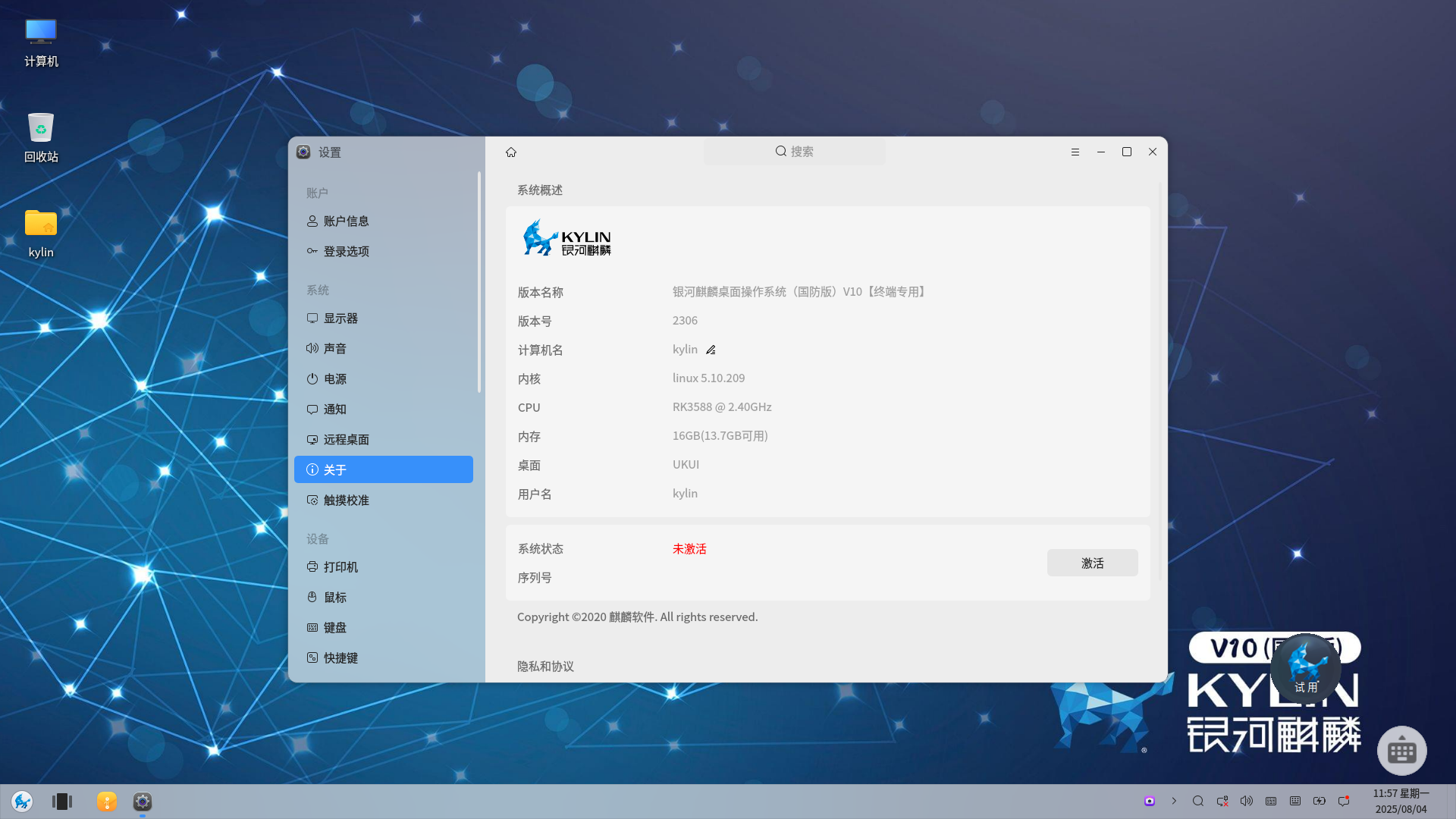
Task: Open 账户信息 in the sidebar
Action: pyautogui.click(x=384, y=221)
